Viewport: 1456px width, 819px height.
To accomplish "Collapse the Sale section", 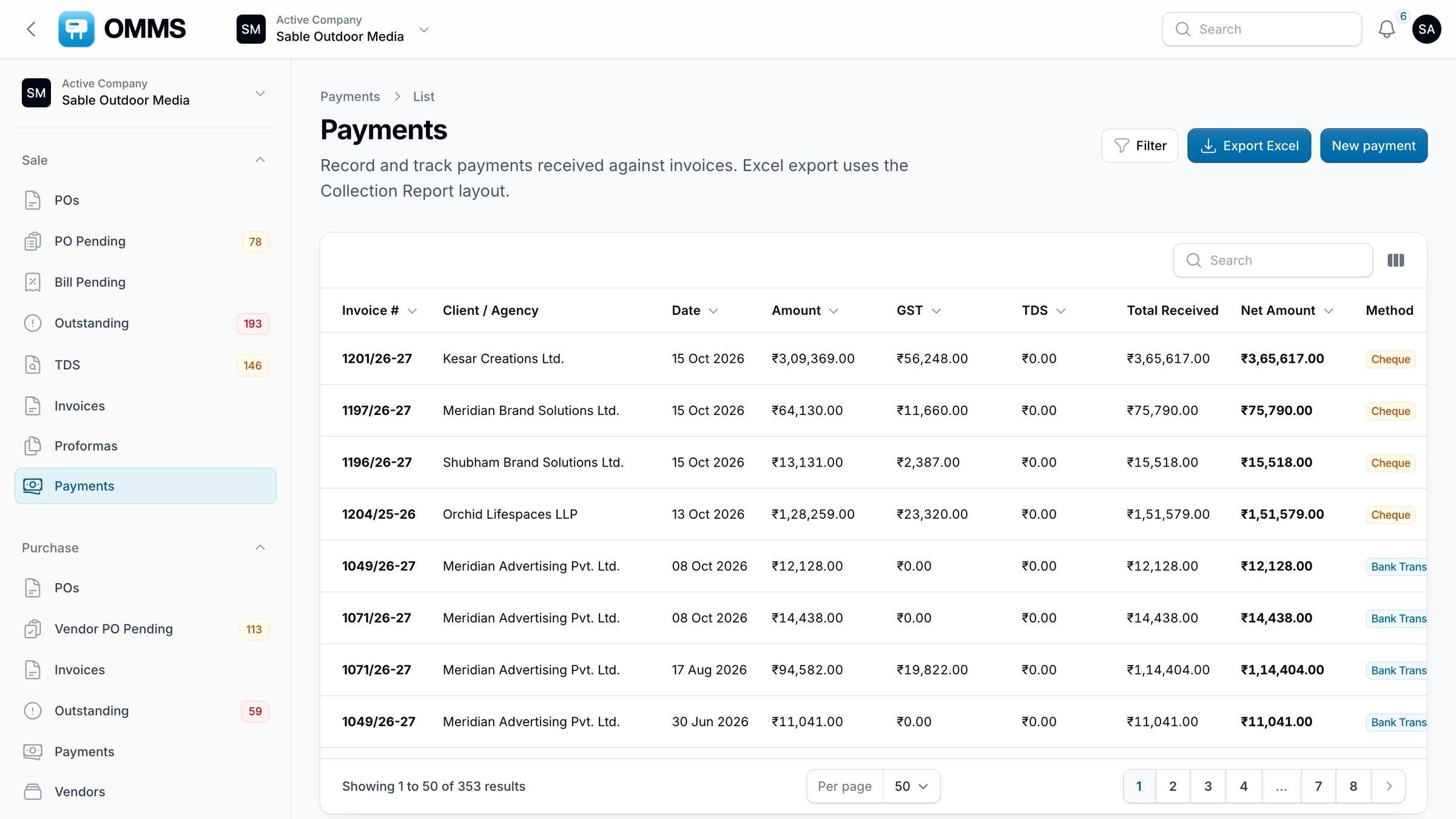I will pyautogui.click(x=260, y=160).
